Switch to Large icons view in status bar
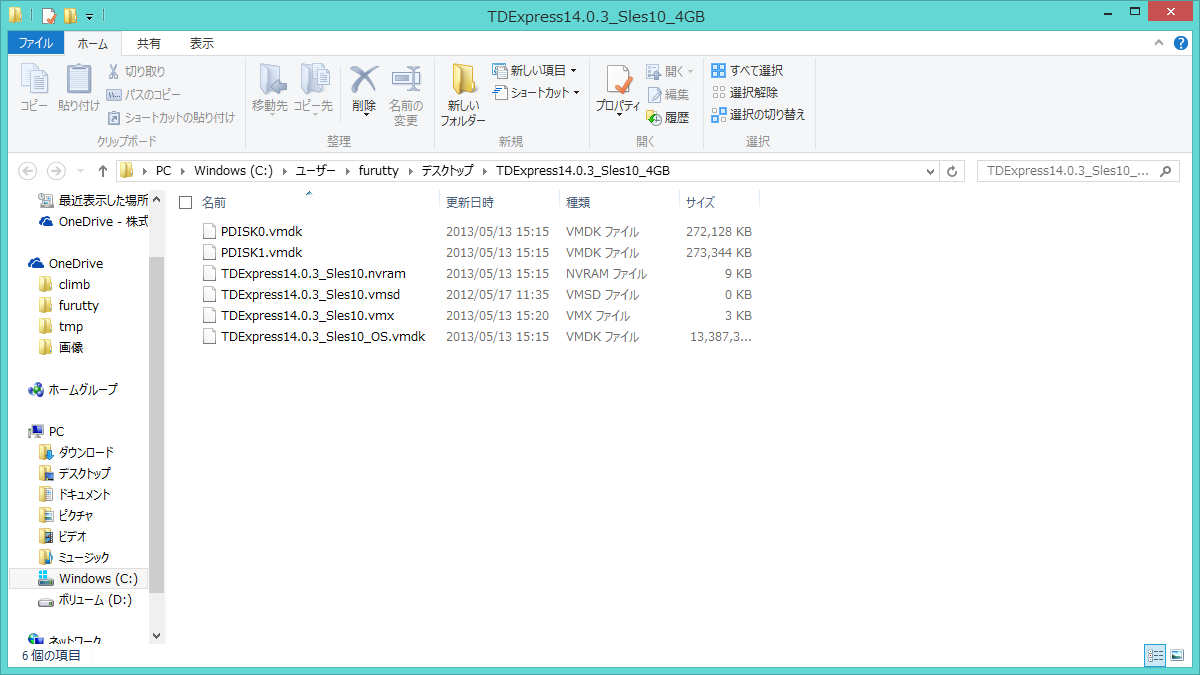 1176,655
